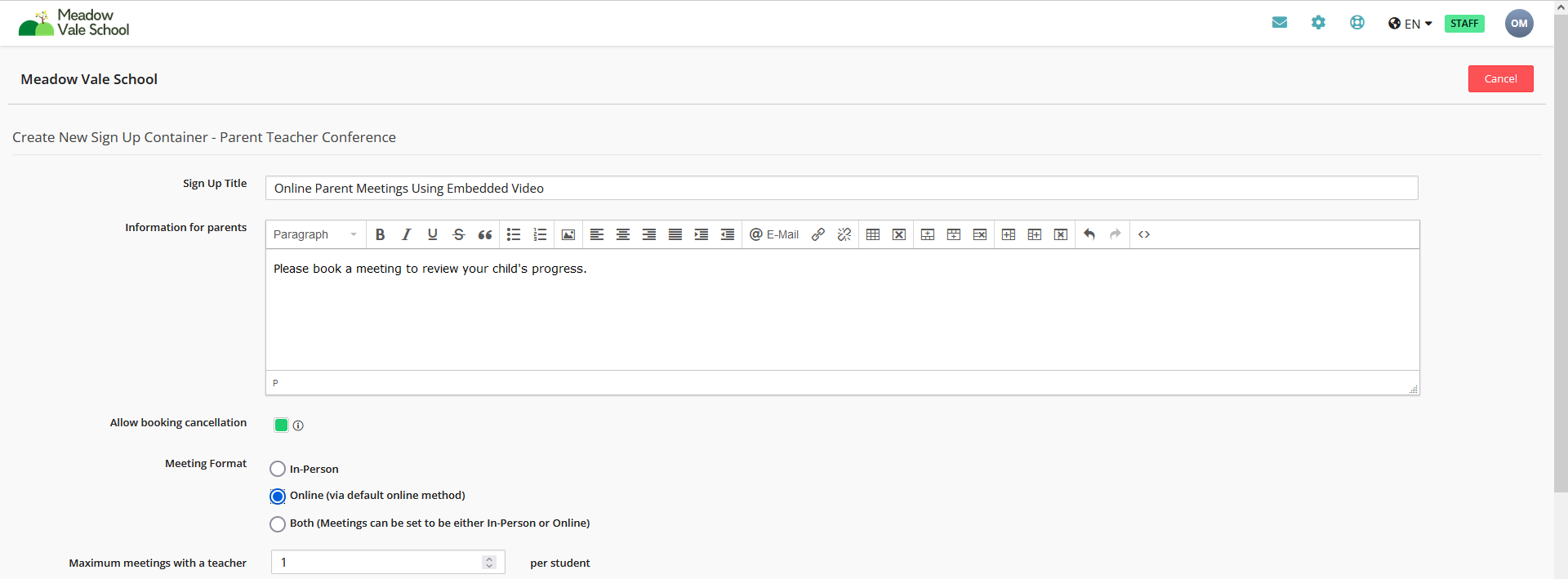The width and height of the screenshot is (1568, 579).
Task: Apply bold formatting in the editor
Action: tap(380, 234)
